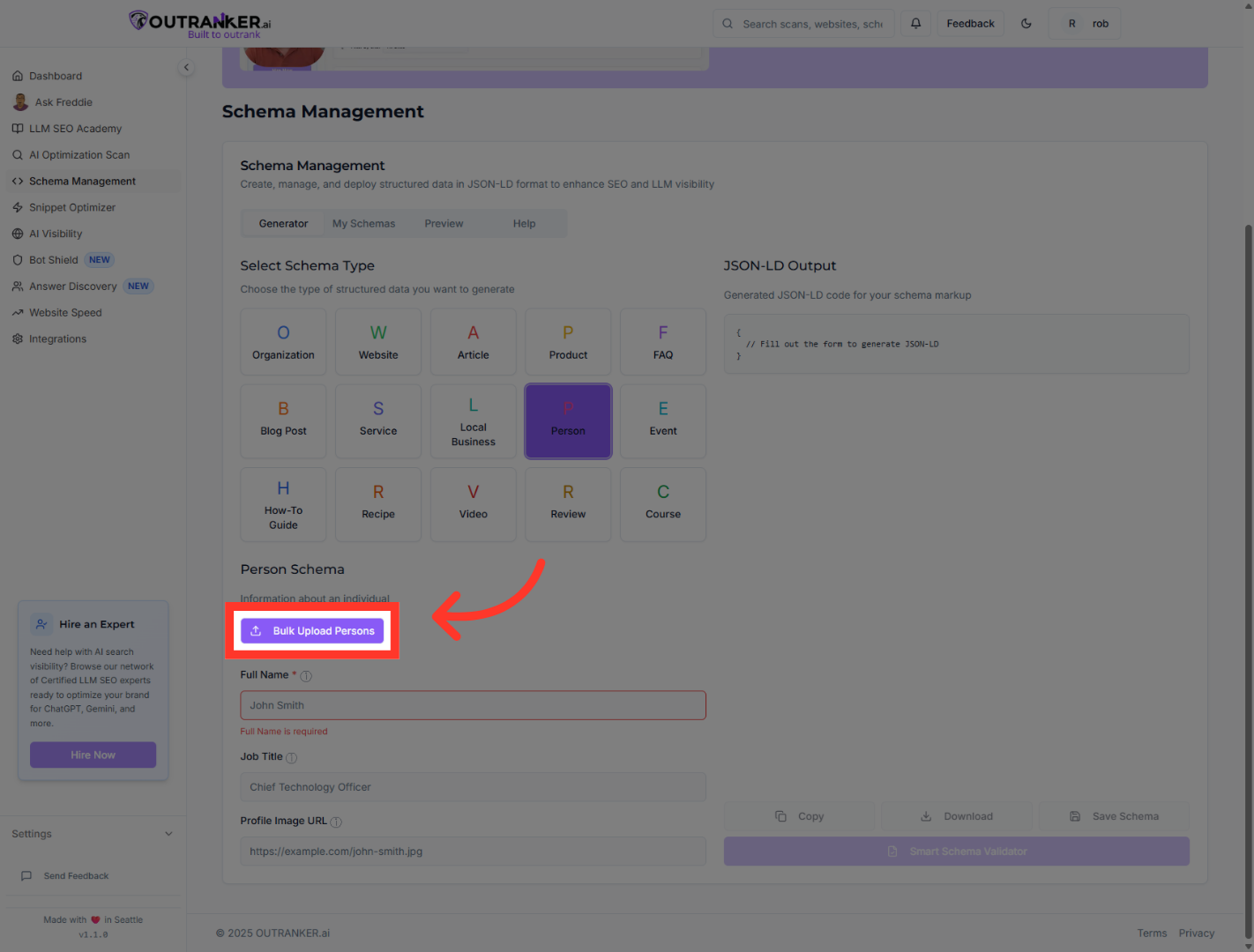
Task: Select the Local Business schema type
Action: [473, 420]
